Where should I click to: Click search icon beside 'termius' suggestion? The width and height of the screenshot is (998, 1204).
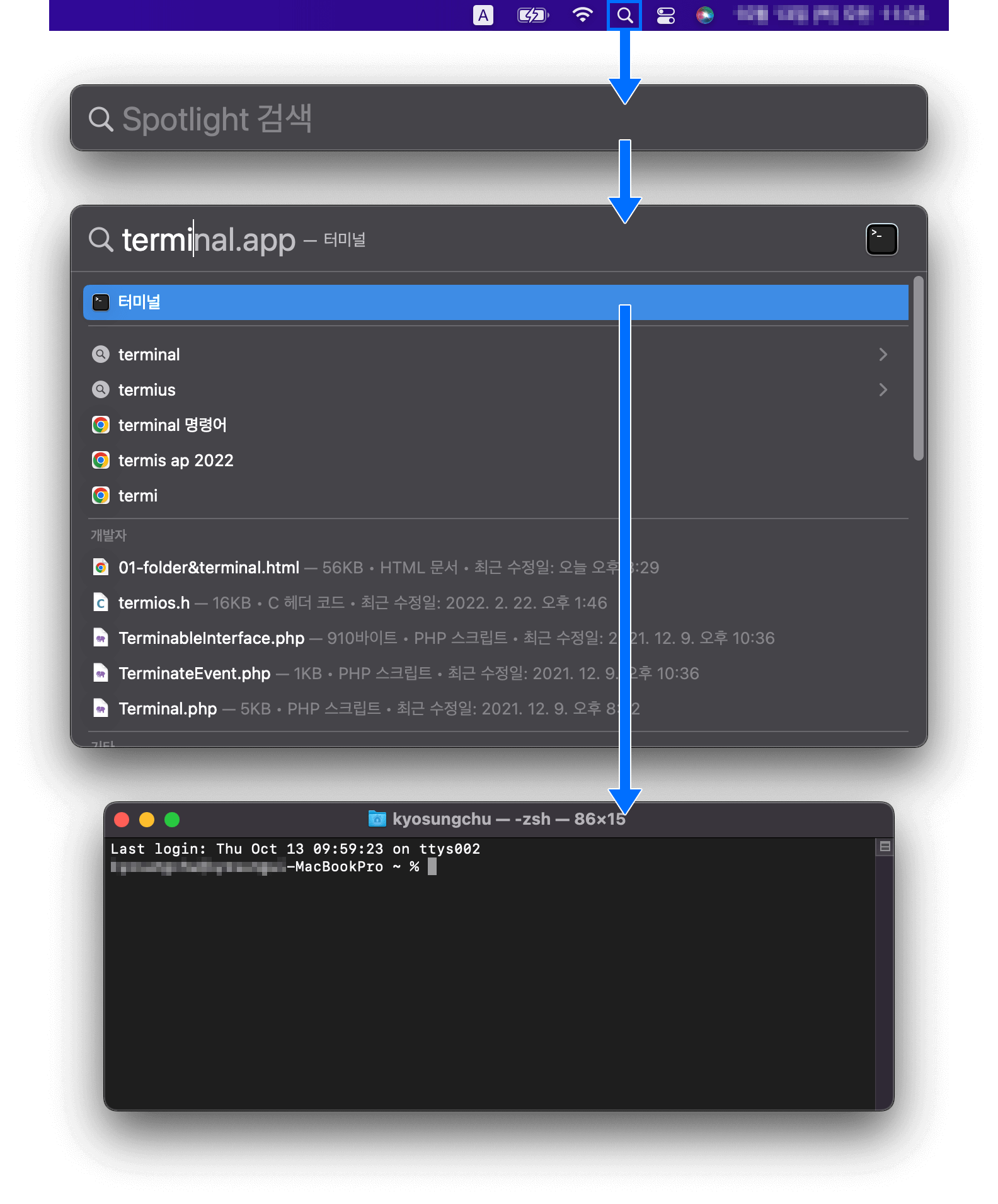pyautogui.click(x=101, y=390)
